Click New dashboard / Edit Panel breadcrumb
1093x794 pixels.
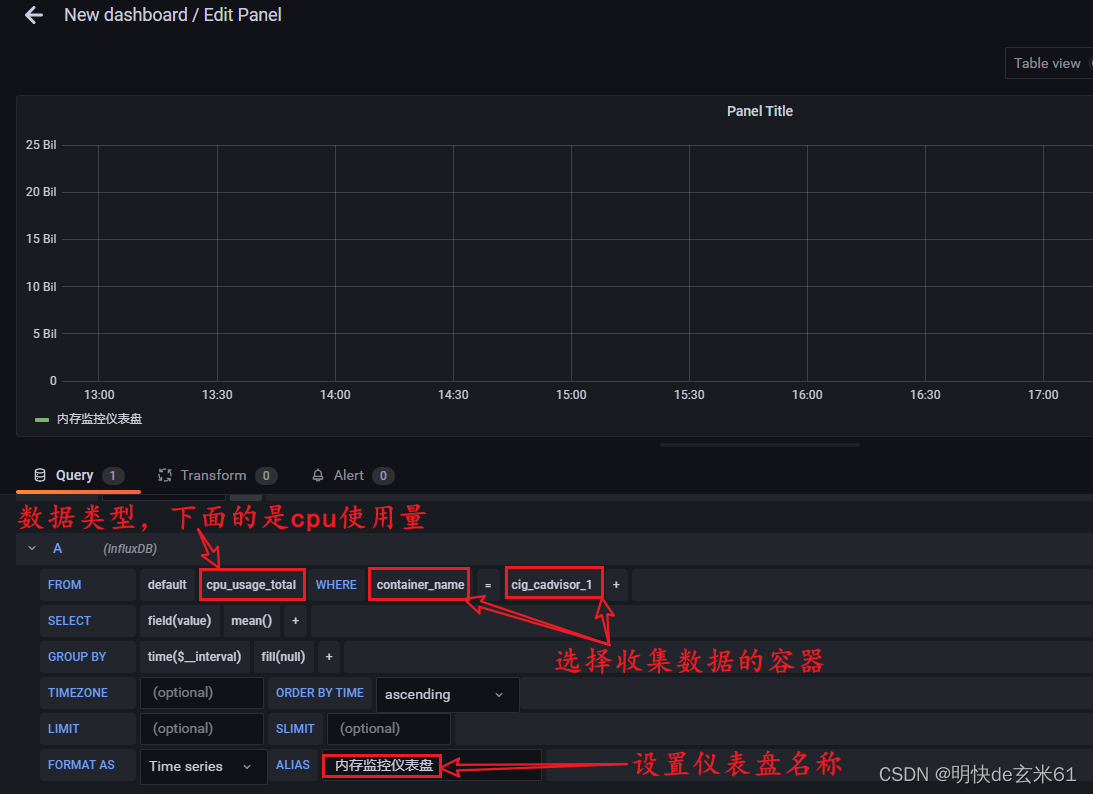tap(173, 15)
